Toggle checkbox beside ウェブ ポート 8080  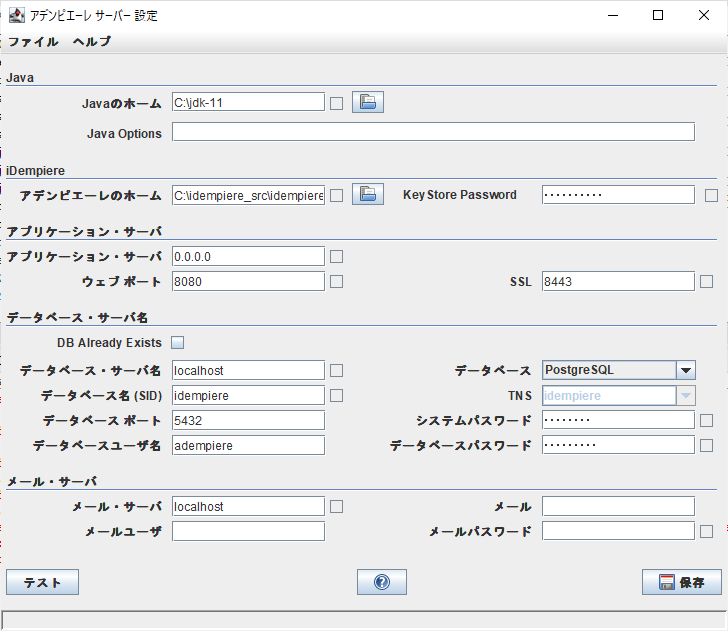337,282
